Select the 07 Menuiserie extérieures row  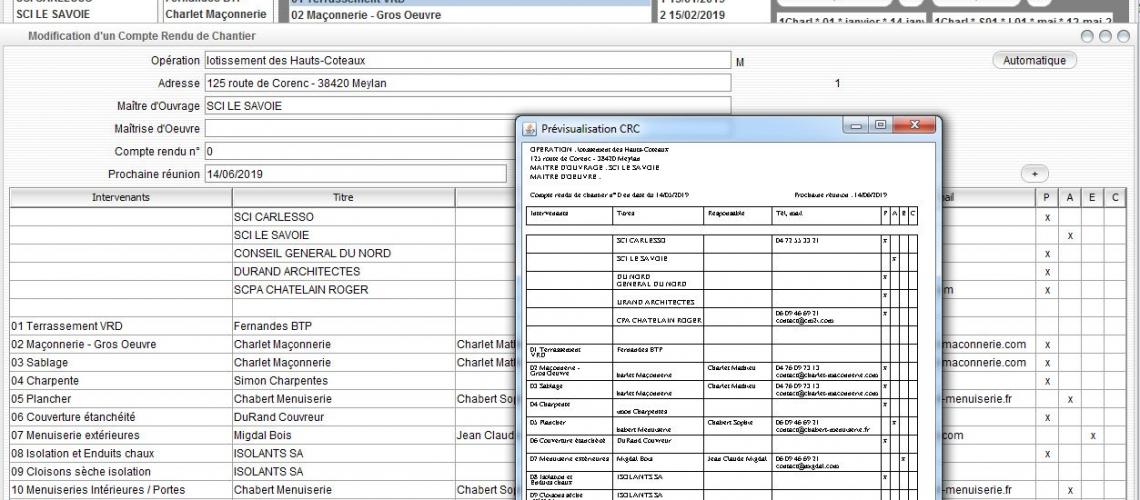[121, 435]
